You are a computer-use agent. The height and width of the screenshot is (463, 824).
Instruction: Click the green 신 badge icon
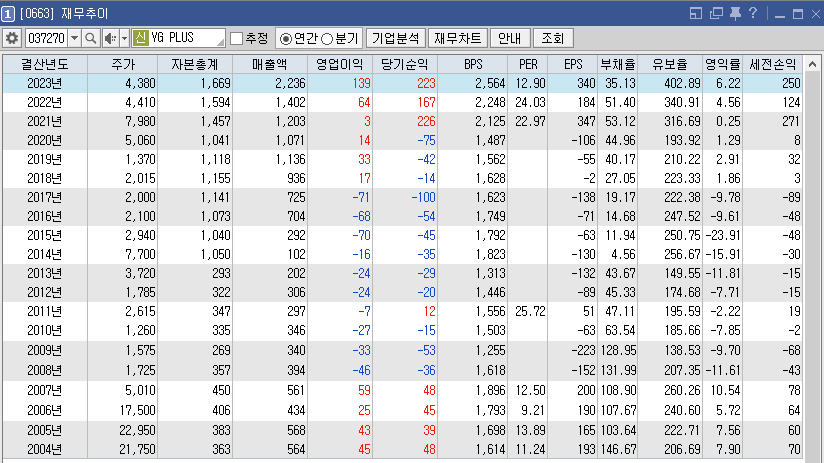pos(140,38)
